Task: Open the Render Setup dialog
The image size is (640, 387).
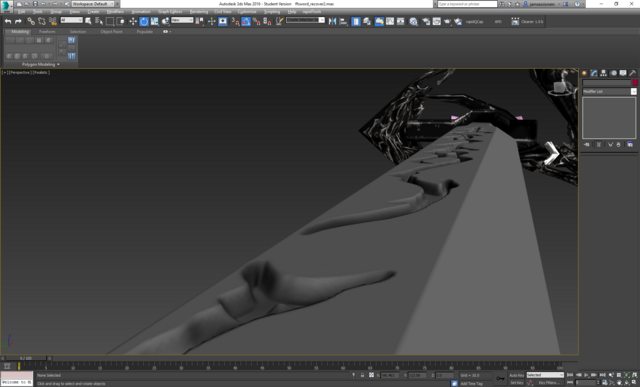Action: click(426, 21)
